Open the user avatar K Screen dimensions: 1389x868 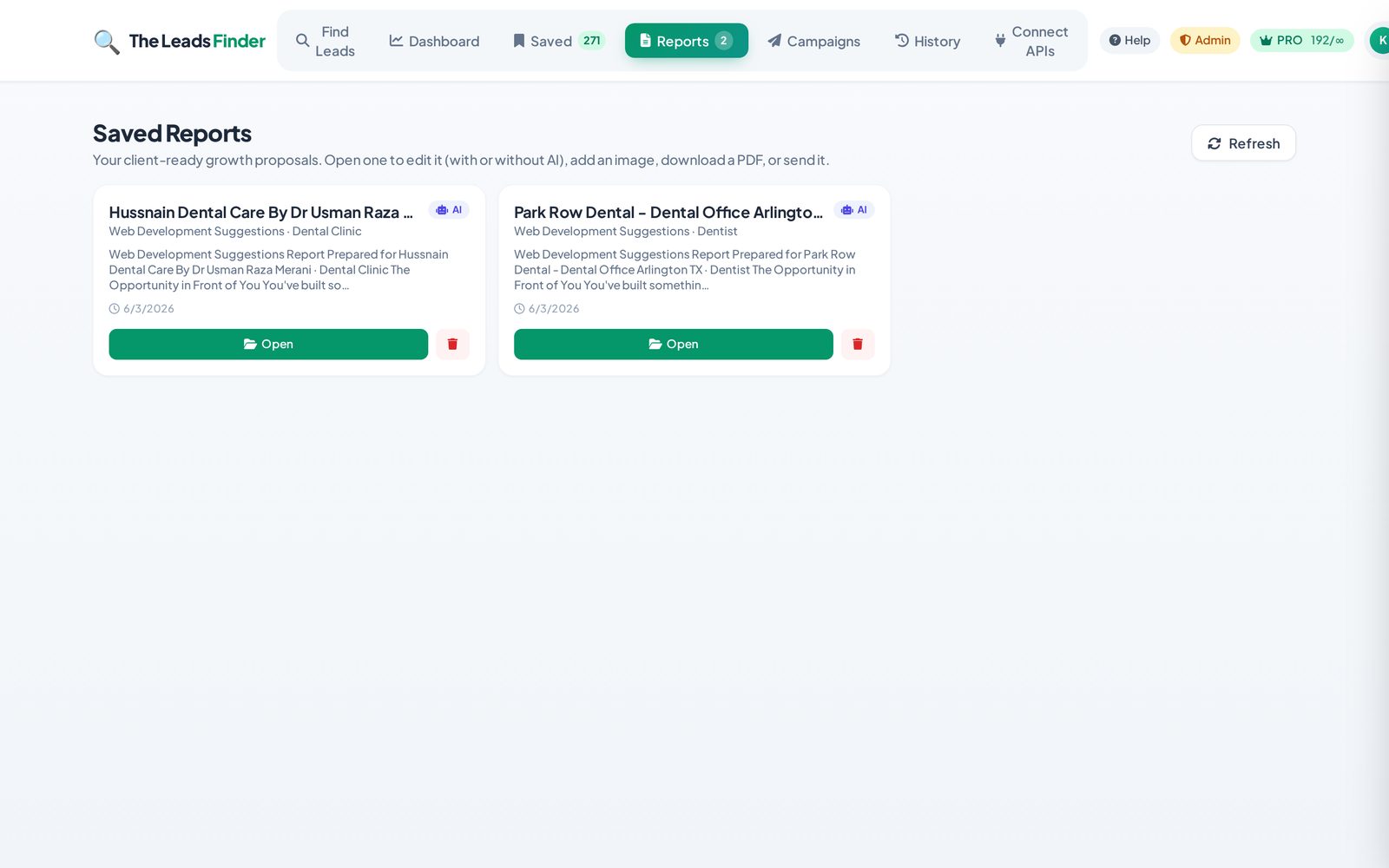[1379, 40]
